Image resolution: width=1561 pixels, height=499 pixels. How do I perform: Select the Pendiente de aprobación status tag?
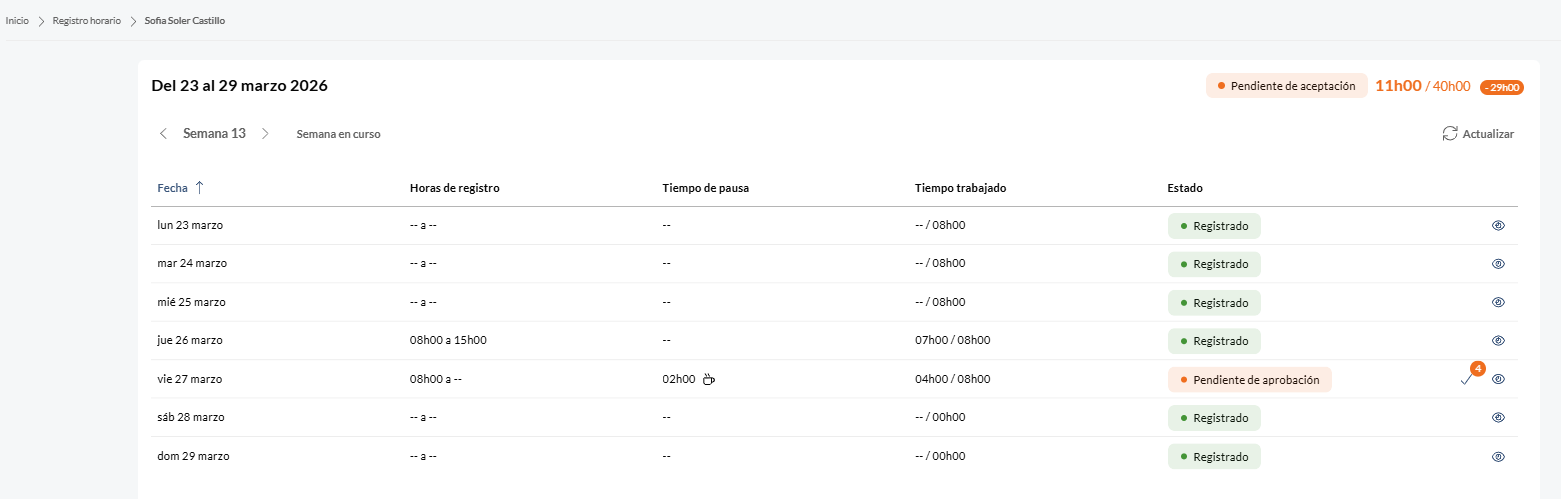pyautogui.click(x=1249, y=380)
